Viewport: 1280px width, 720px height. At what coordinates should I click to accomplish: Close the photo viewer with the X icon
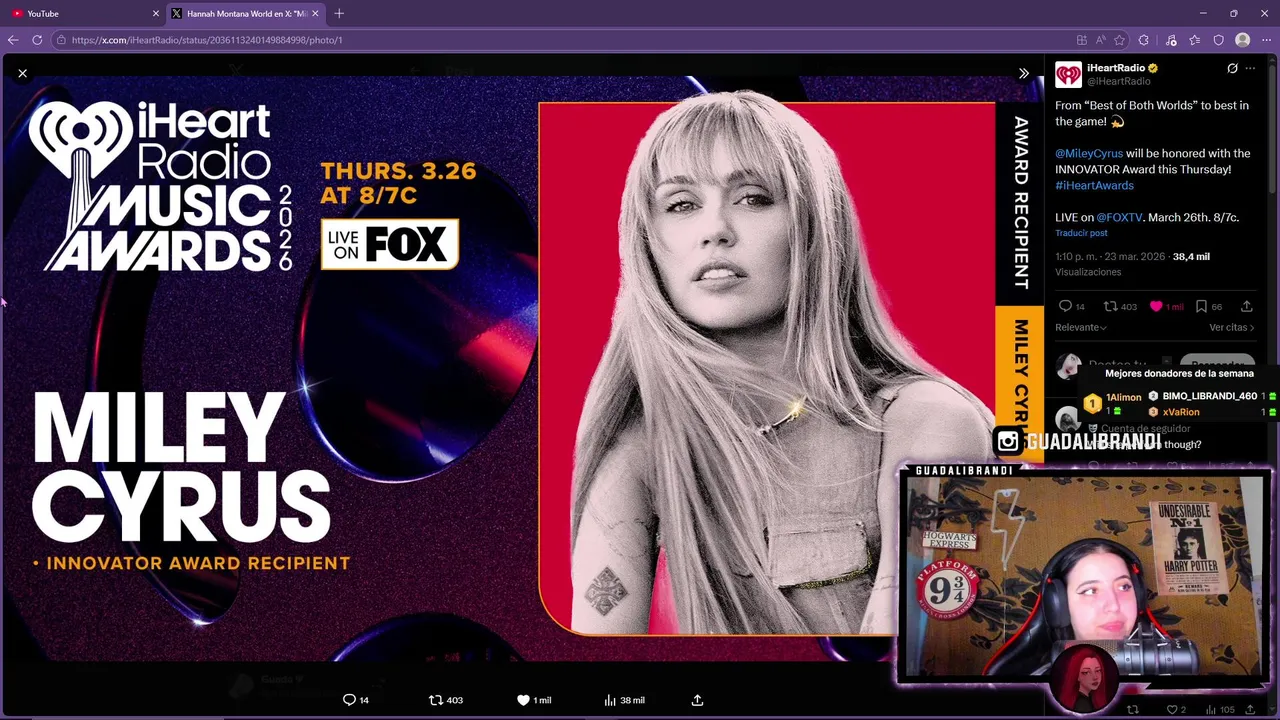coord(22,73)
